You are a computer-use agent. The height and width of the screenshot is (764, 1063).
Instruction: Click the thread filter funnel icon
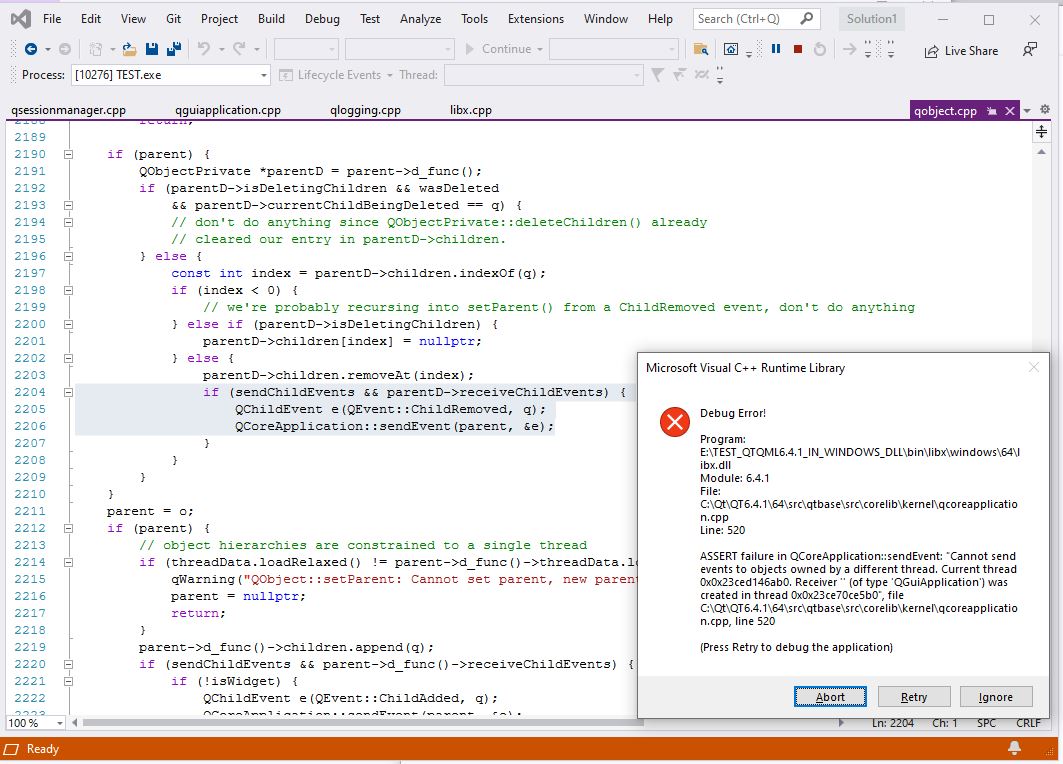657,75
